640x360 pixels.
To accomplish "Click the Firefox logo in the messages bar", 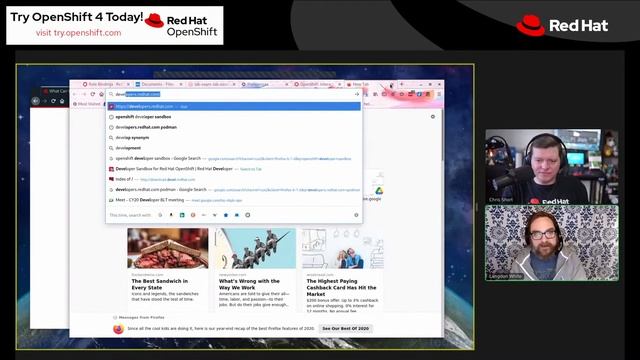I will [118, 329].
